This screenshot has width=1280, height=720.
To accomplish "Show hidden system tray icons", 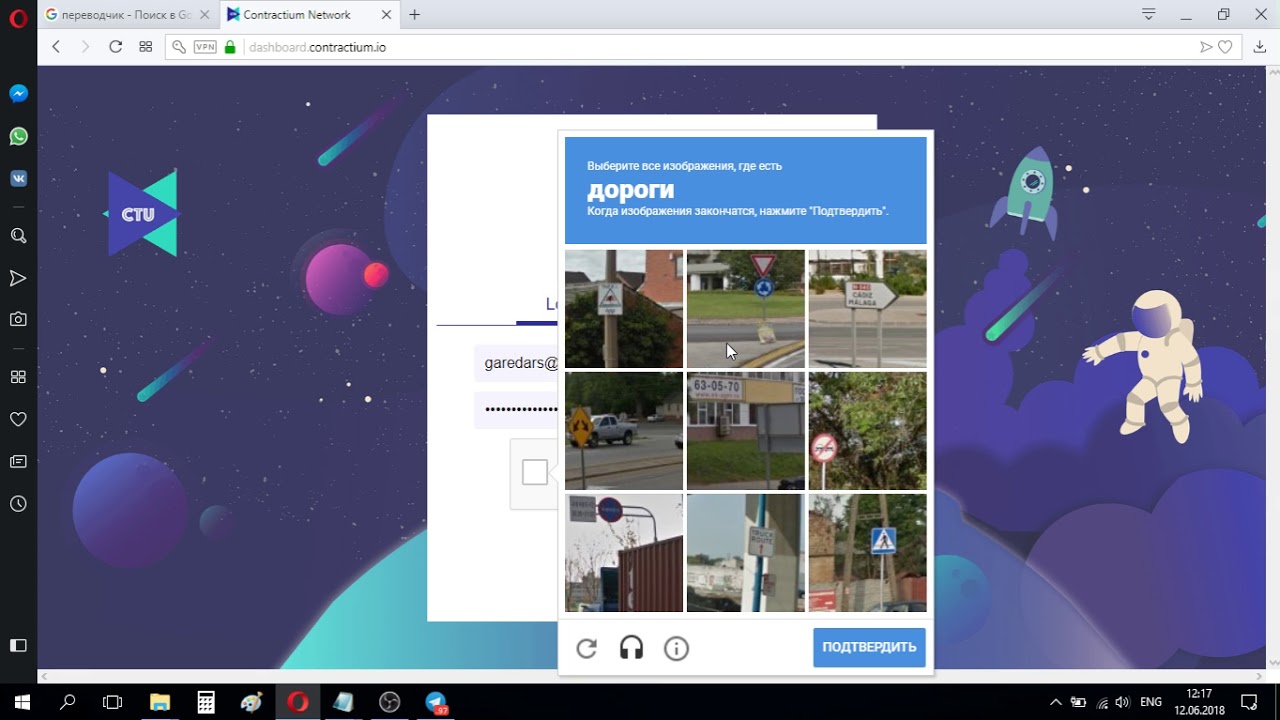I will (1055, 702).
